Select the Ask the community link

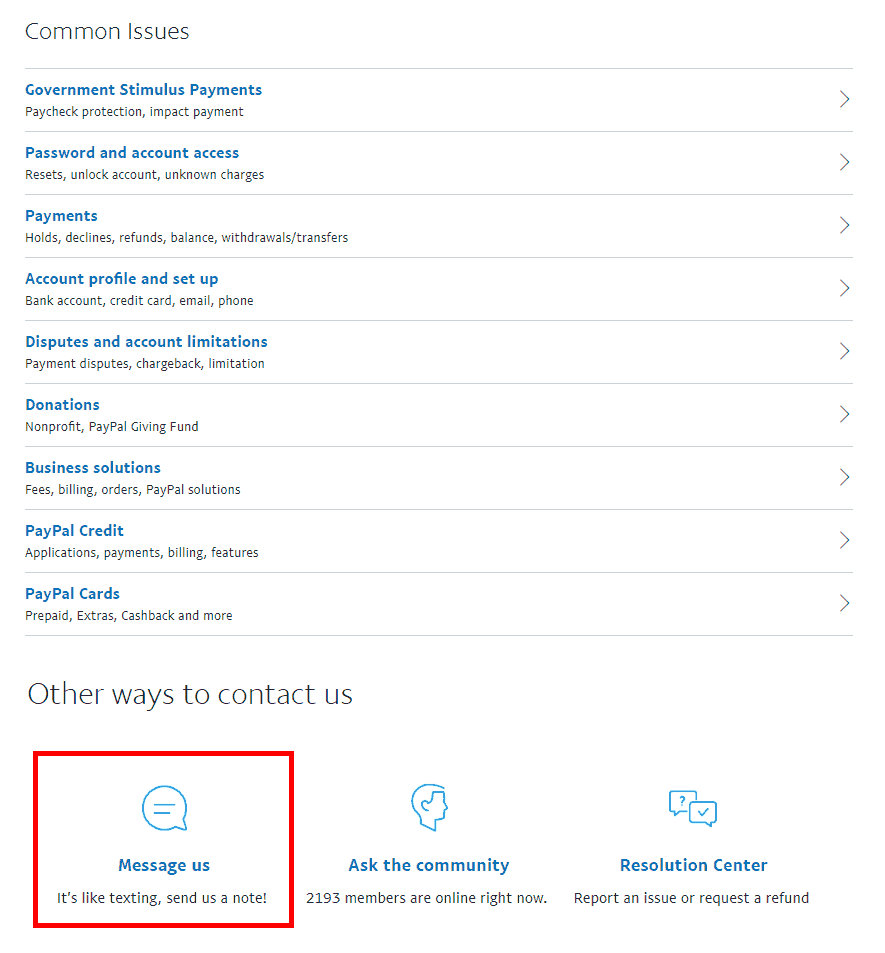tap(429, 865)
